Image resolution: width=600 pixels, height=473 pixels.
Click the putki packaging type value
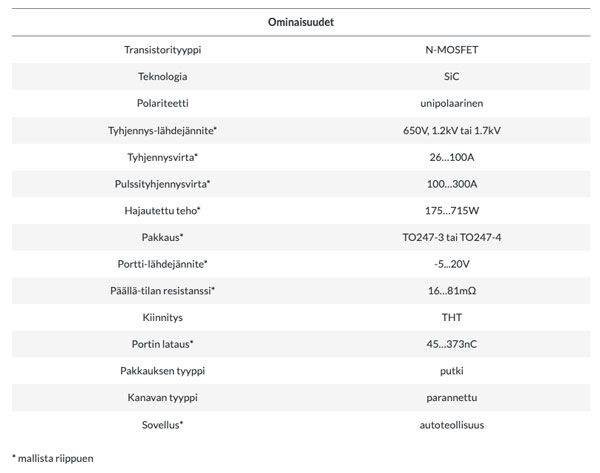(x=450, y=371)
